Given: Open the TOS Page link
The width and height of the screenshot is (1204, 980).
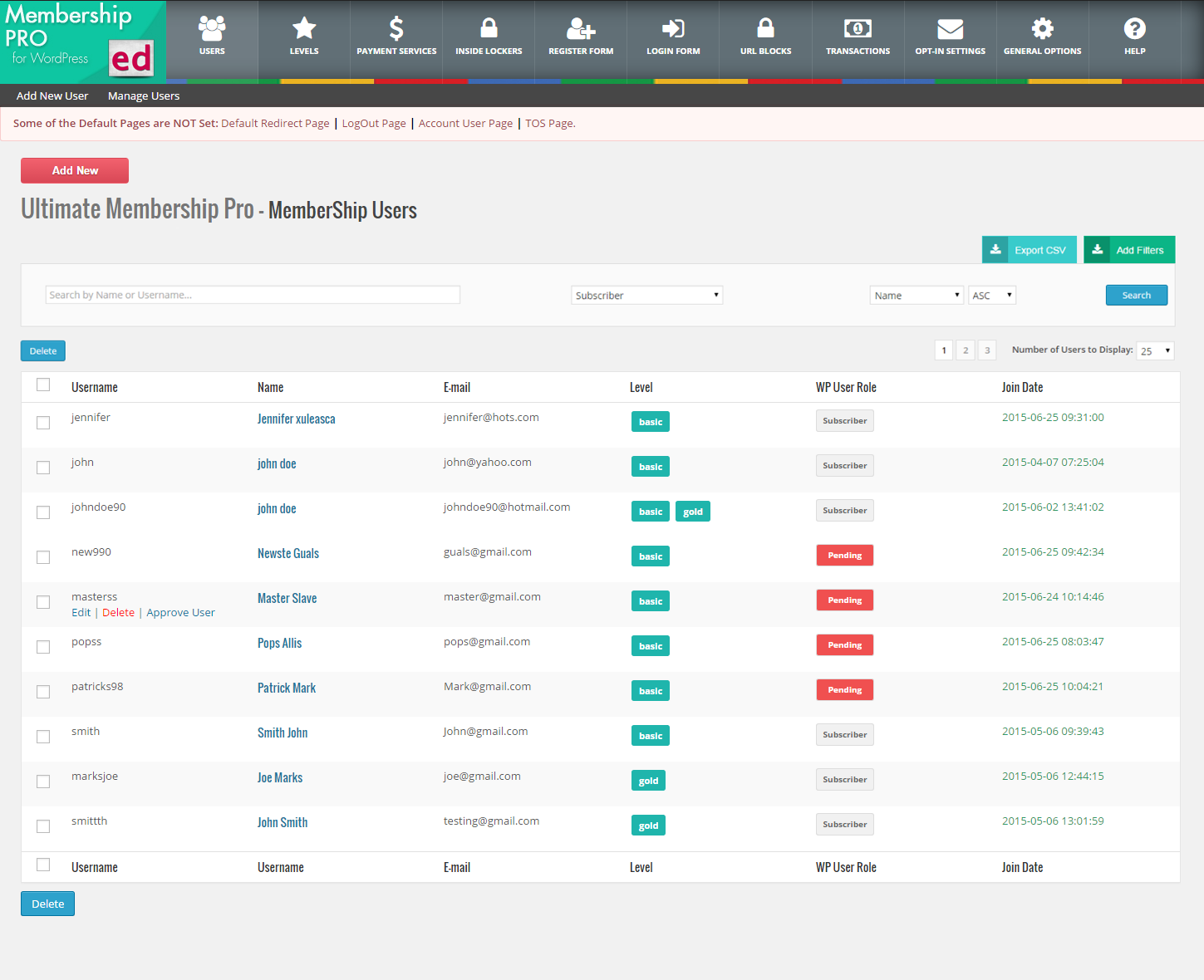Looking at the screenshot, I should tap(550, 123).
